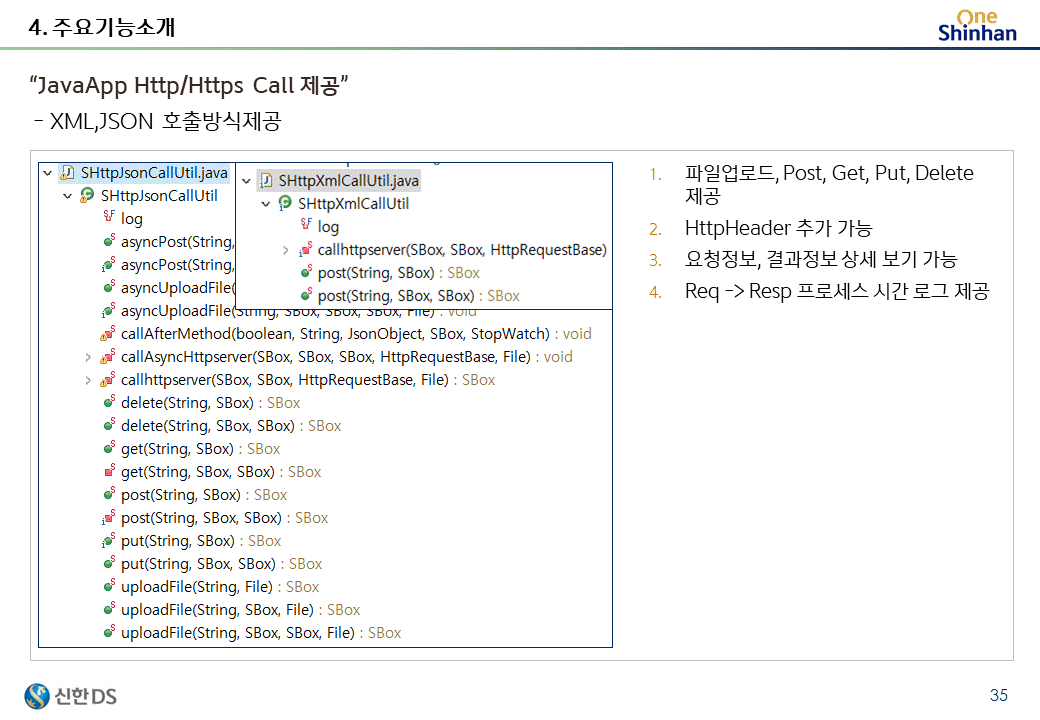
Task: Click the first asyncPost method icon
Action: click(x=109, y=241)
